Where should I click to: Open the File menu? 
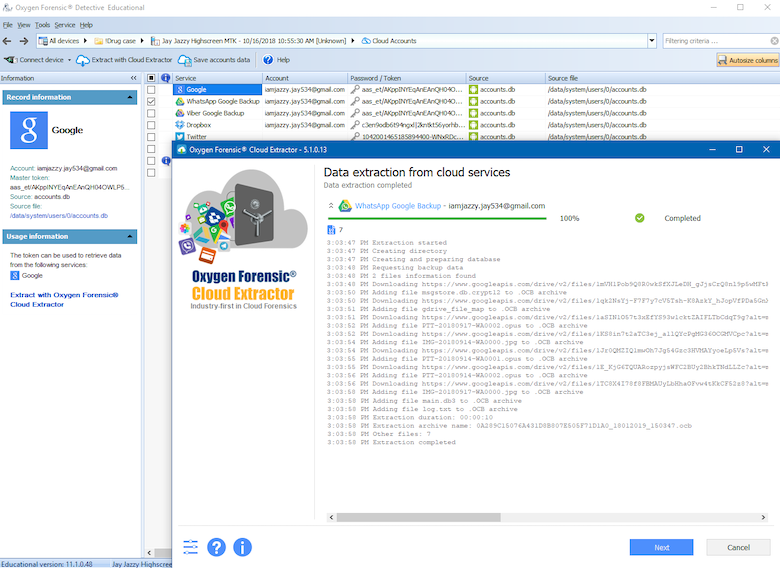point(7,25)
